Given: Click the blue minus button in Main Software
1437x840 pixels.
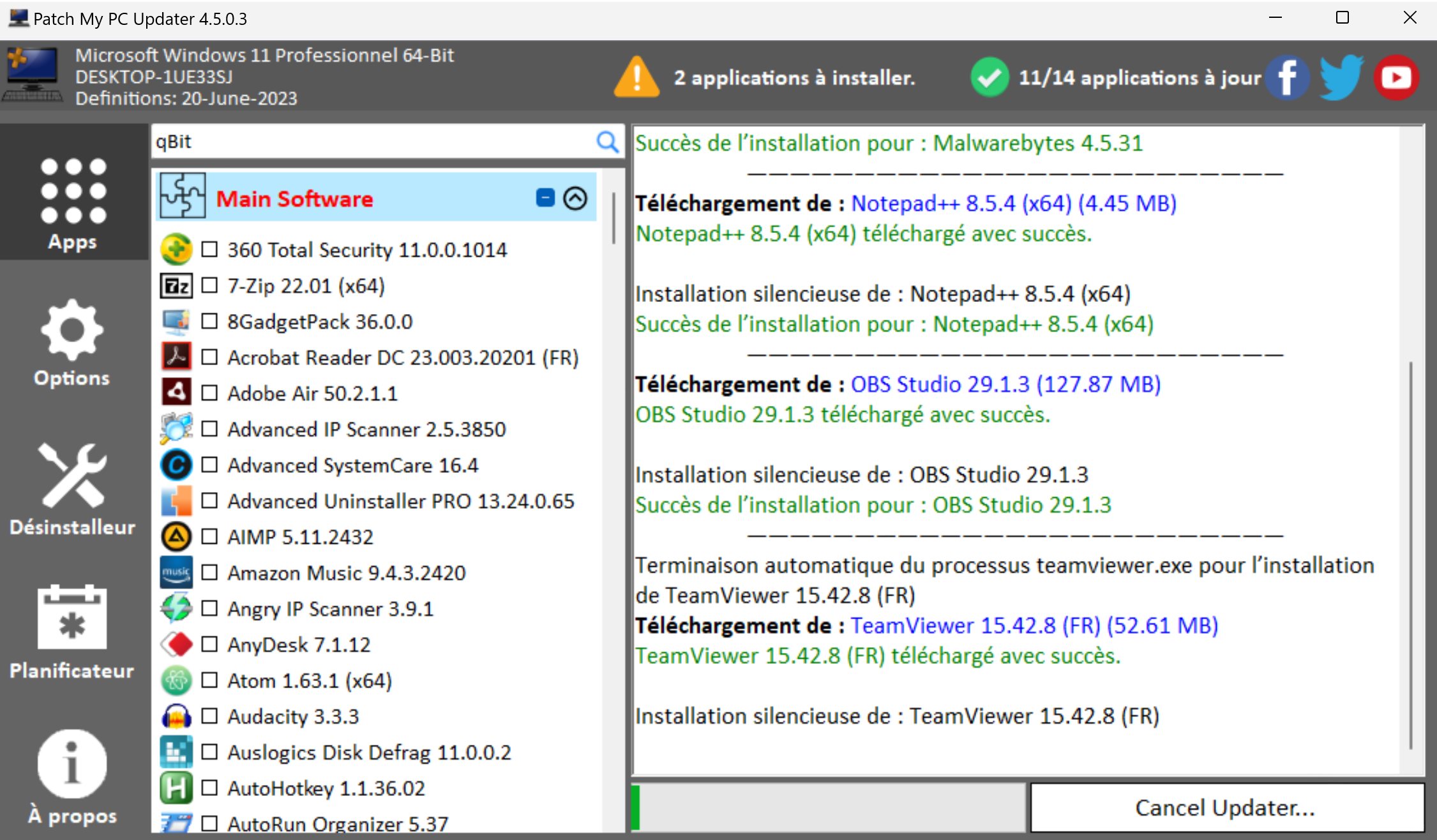Looking at the screenshot, I should click(545, 198).
